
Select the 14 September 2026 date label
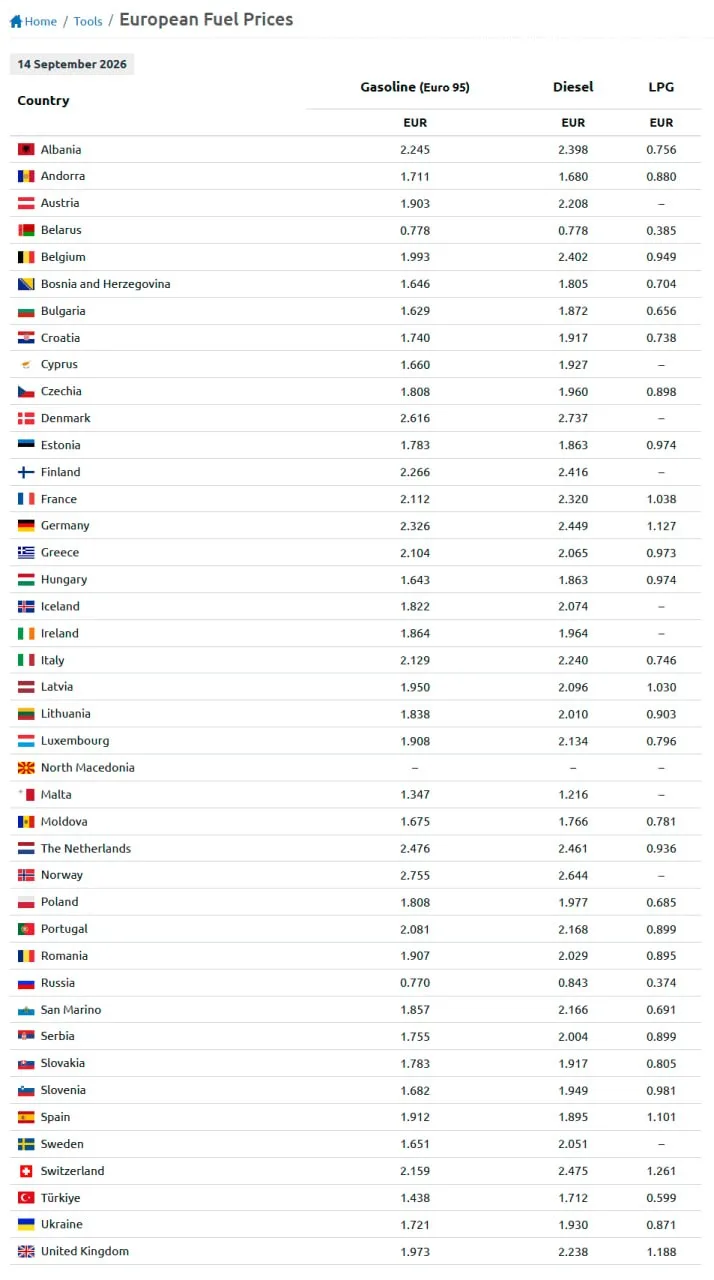(x=72, y=64)
